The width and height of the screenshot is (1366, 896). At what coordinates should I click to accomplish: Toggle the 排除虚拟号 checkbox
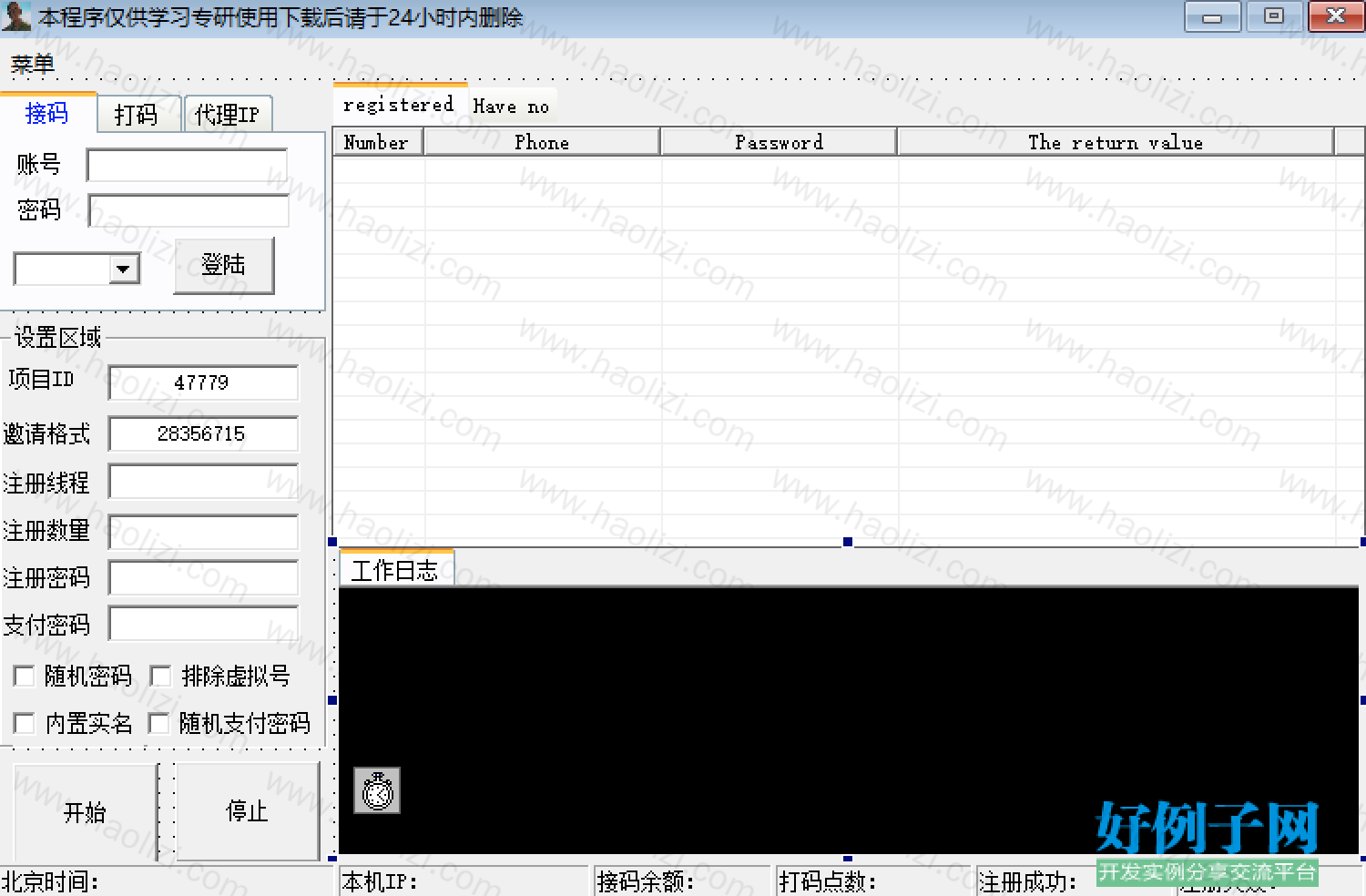point(160,676)
